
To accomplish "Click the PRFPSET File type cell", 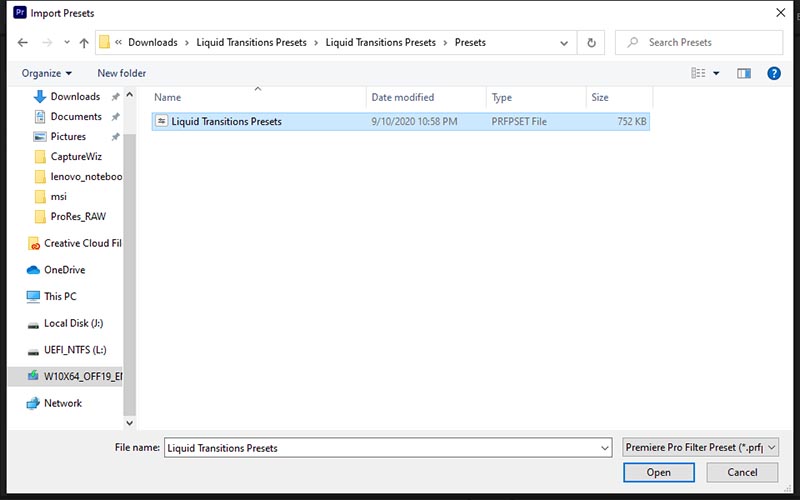I will (x=519, y=121).
